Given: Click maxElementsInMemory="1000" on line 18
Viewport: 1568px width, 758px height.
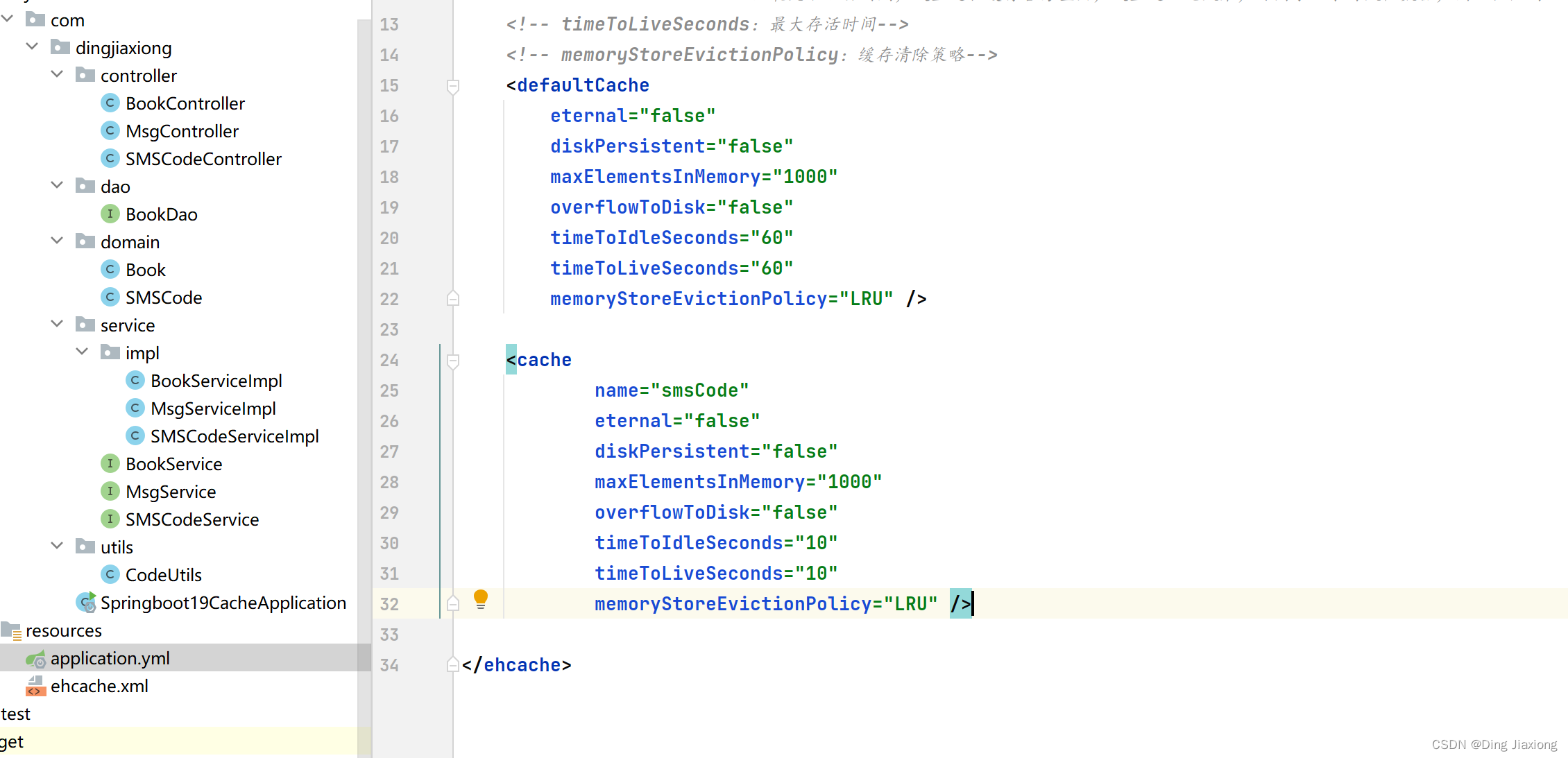Looking at the screenshot, I should tap(694, 177).
